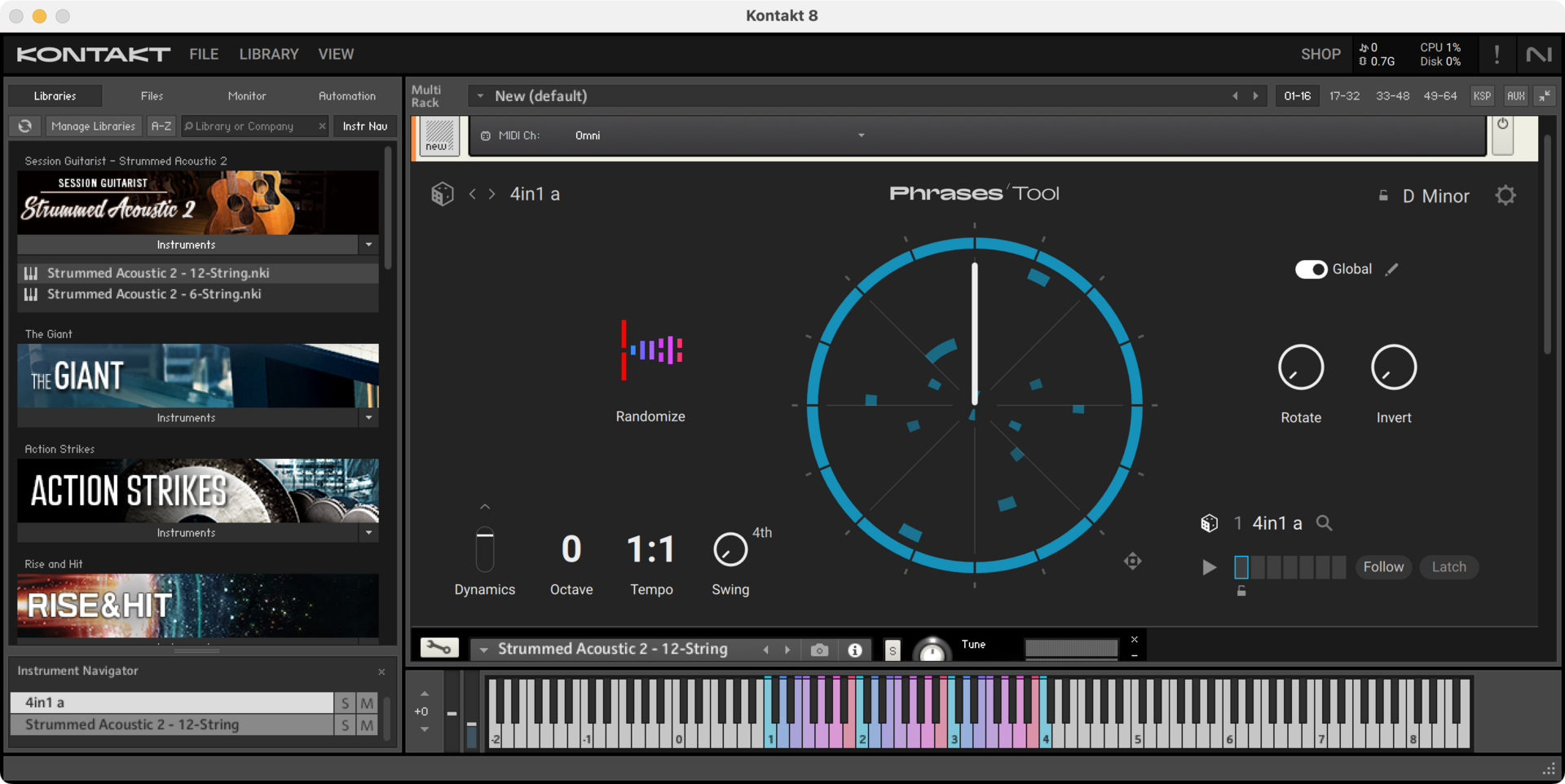Mute Strummed Acoustic 2 - 12-String in navigator

point(368,725)
